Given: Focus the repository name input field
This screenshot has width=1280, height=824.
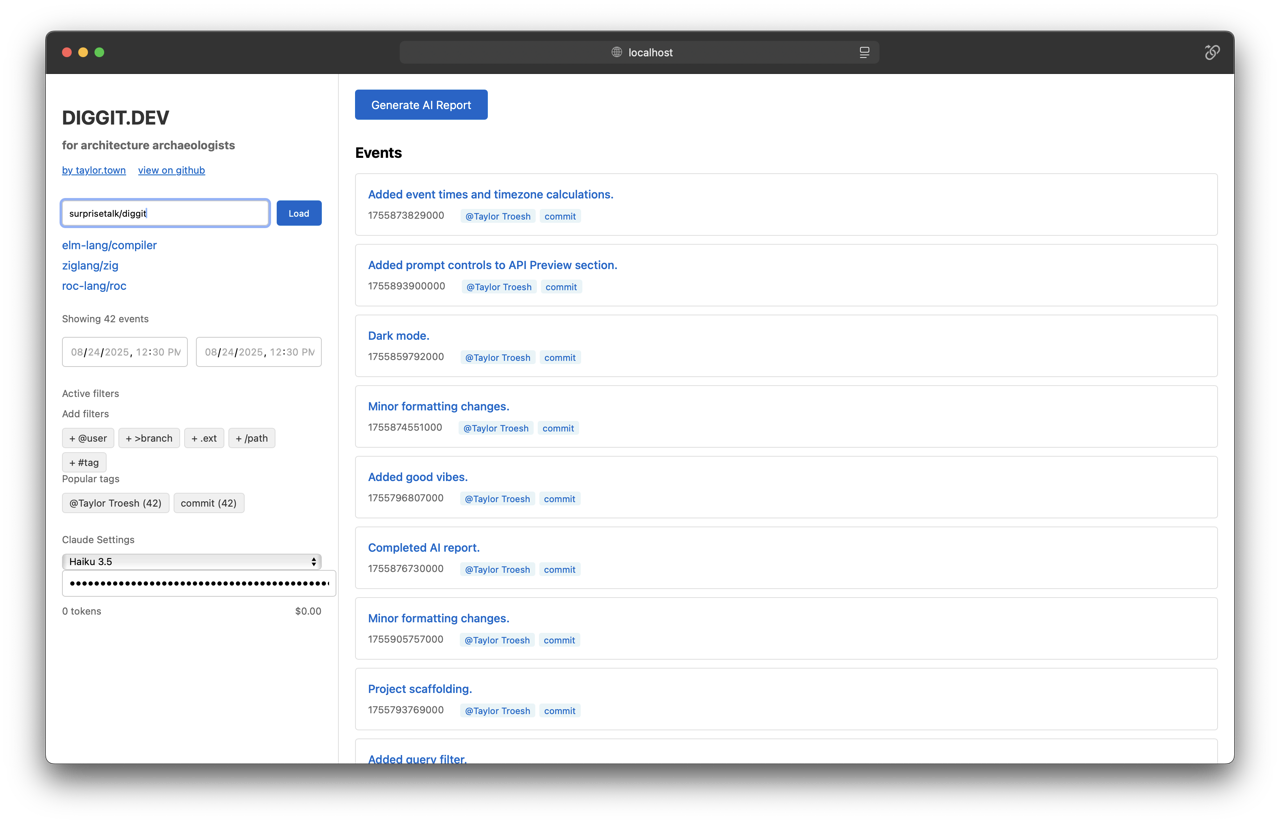Looking at the screenshot, I should coord(165,213).
